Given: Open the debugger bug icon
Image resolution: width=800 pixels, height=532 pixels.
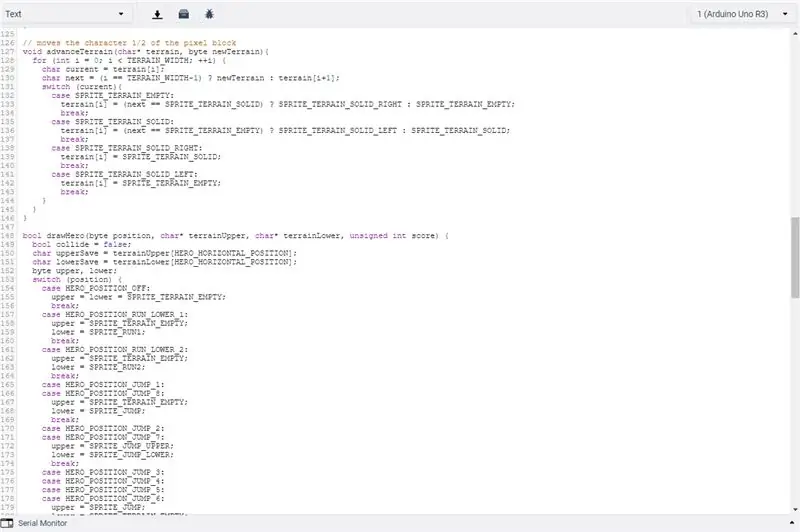Looking at the screenshot, I should pos(209,14).
